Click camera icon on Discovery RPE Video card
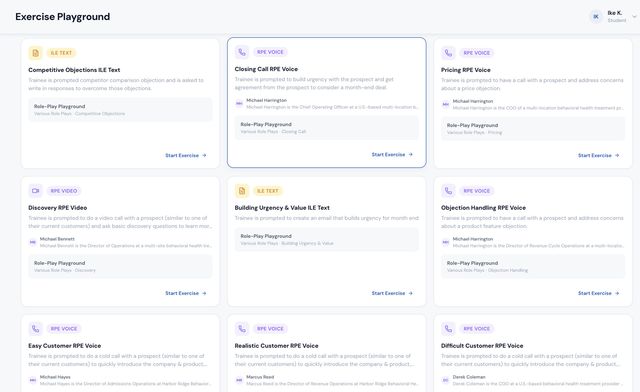640x392 pixels. (x=36, y=191)
